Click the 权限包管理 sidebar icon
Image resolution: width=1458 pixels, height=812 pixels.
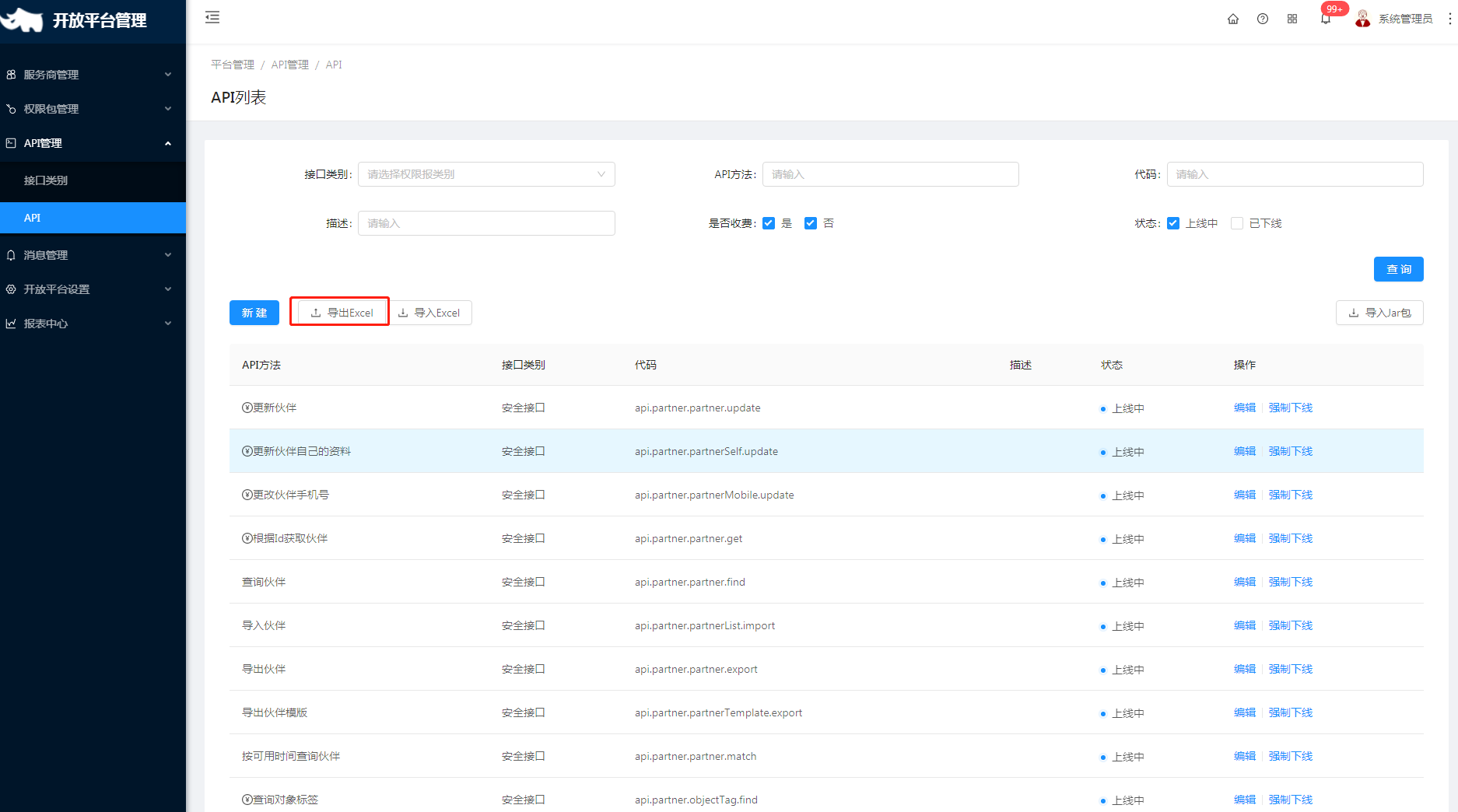(x=11, y=109)
